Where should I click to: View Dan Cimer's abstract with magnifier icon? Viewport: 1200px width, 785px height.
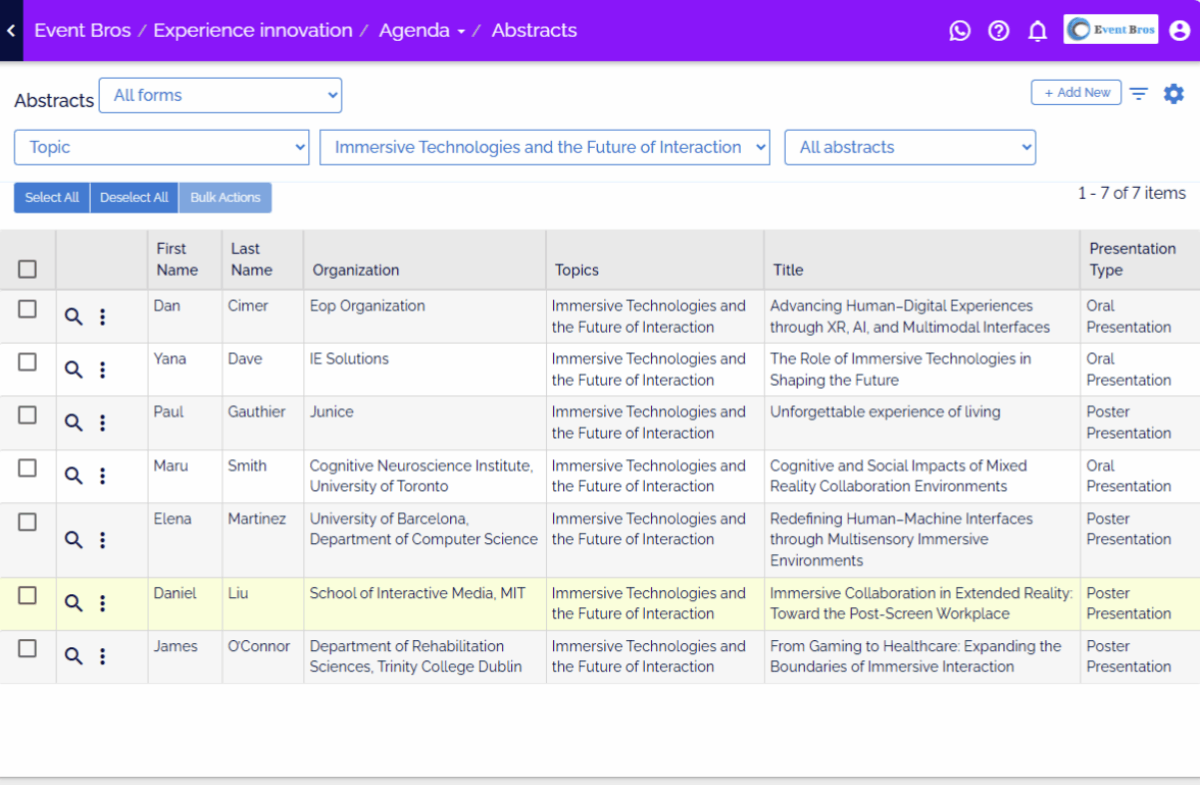pyautogui.click(x=73, y=317)
